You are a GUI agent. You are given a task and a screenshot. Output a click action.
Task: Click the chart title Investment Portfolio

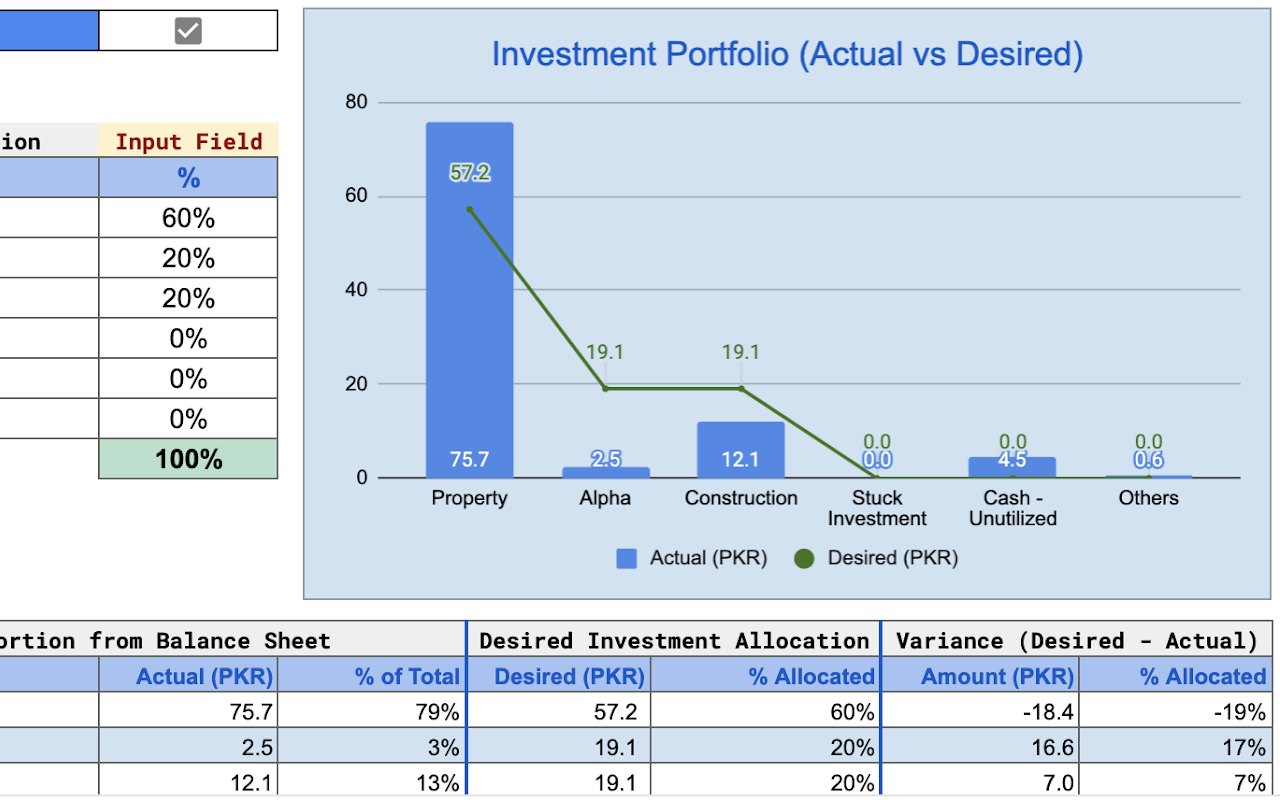pyautogui.click(x=787, y=54)
